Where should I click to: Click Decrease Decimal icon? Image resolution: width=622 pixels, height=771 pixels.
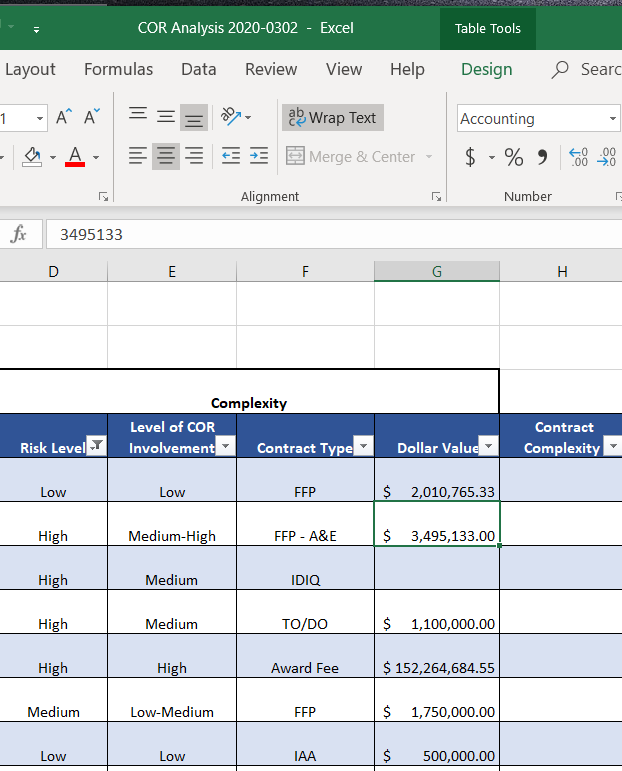(x=606, y=157)
